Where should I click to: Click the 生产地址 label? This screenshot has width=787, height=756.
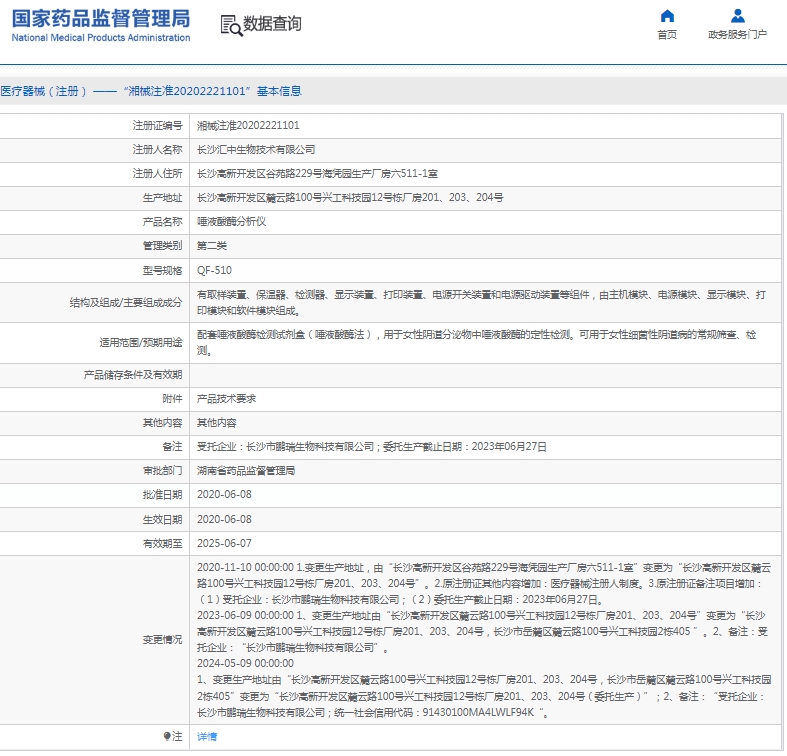coord(162,198)
